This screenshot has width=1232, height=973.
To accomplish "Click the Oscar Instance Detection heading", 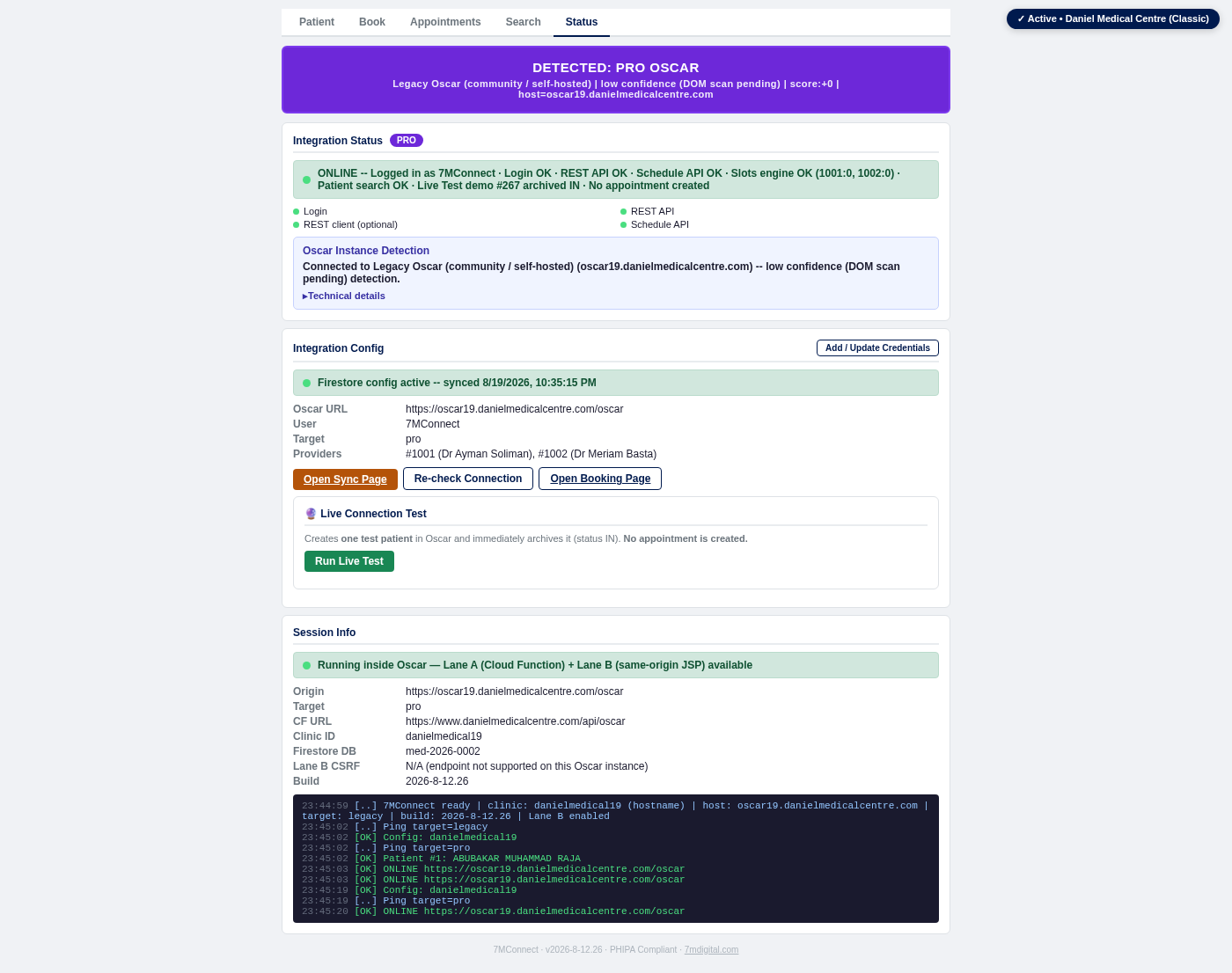I will pyautogui.click(x=366, y=251).
